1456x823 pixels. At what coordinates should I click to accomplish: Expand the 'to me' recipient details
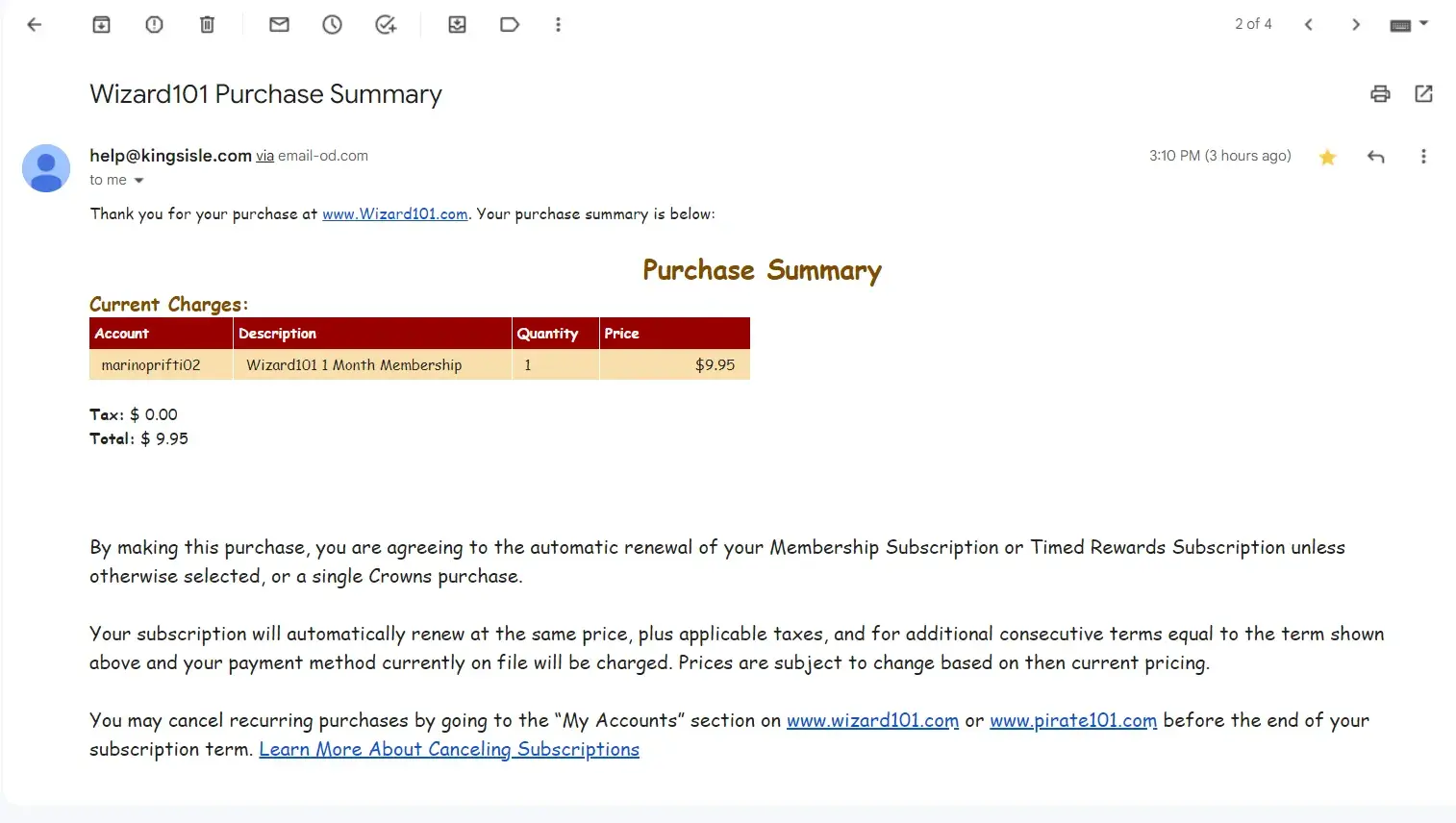pyautogui.click(x=138, y=181)
